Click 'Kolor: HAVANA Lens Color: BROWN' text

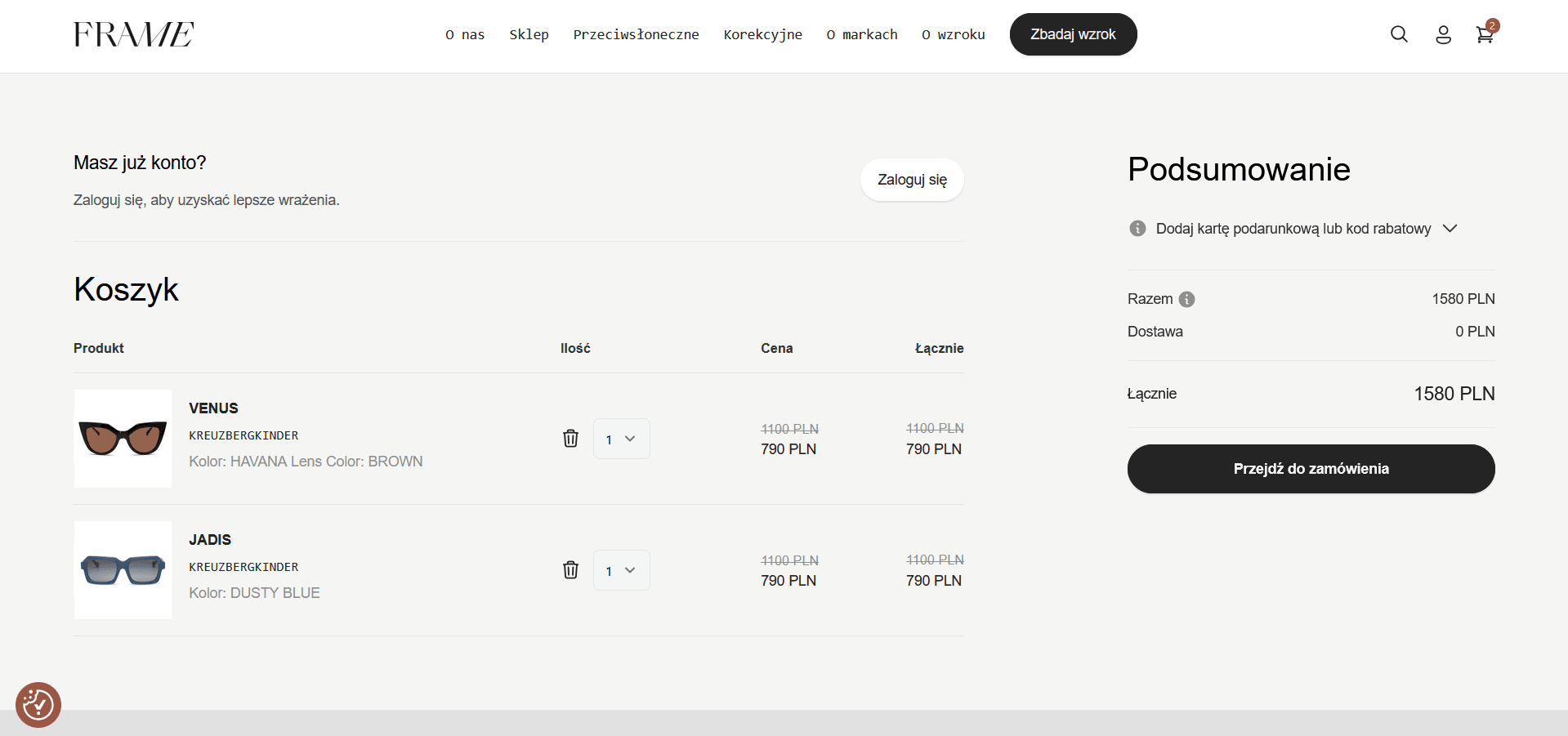point(306,462)
